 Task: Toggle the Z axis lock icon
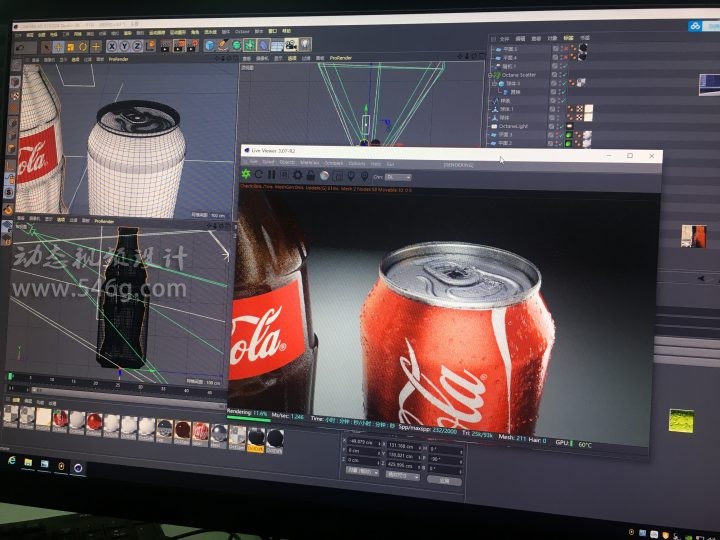coord(137,46)
